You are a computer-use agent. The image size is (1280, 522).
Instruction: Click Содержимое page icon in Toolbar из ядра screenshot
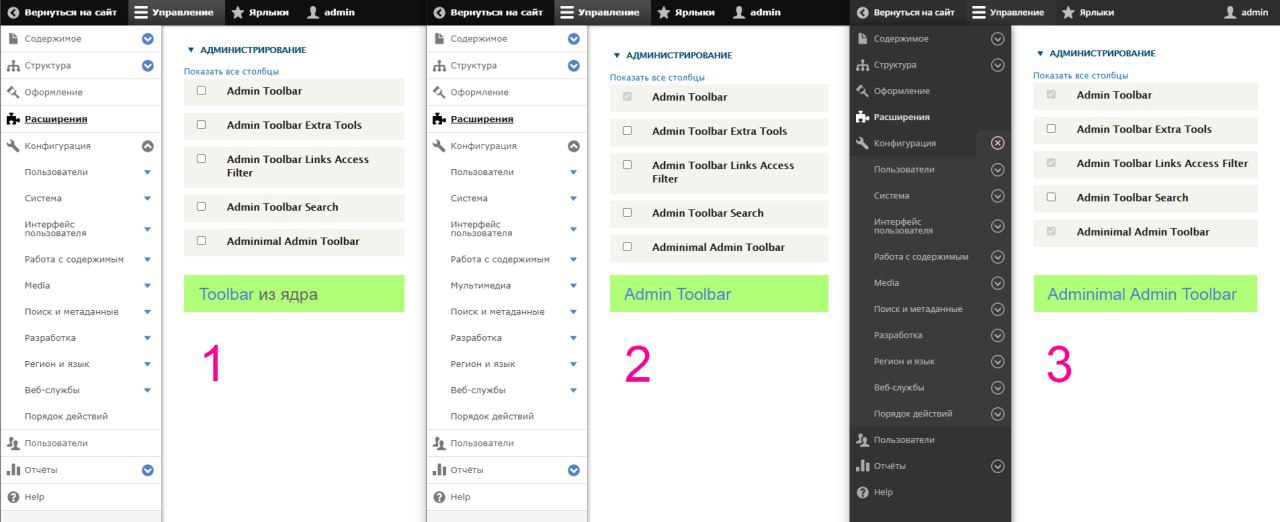[x=13, y=38]
